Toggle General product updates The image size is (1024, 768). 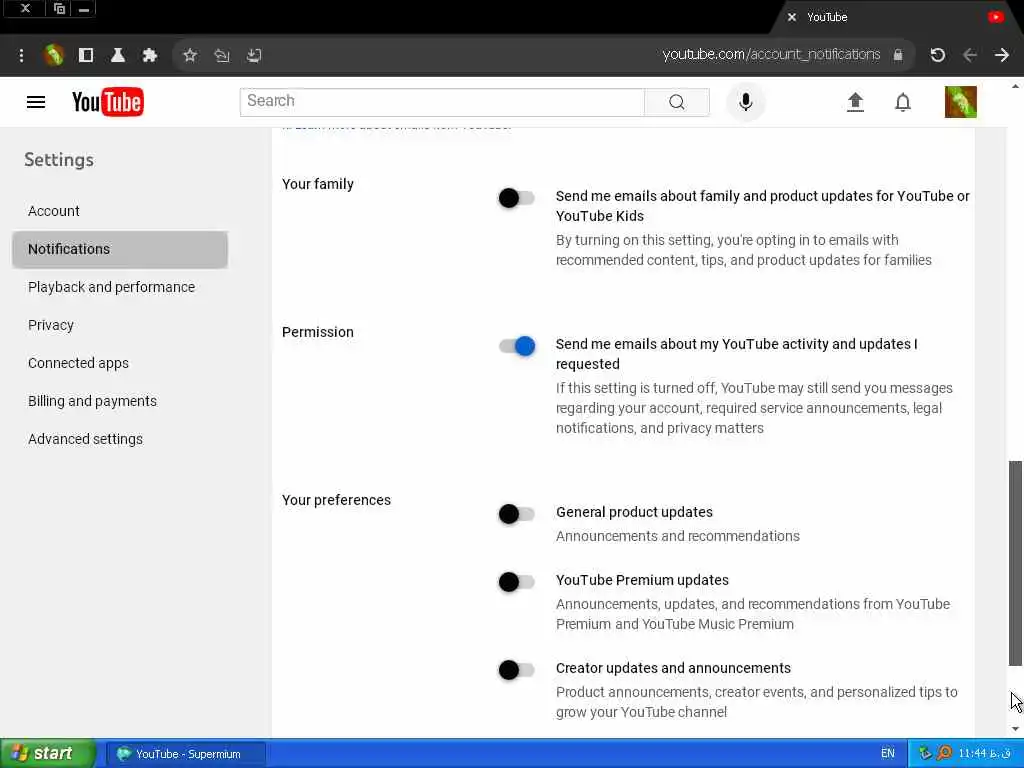(x=516, y=513)
